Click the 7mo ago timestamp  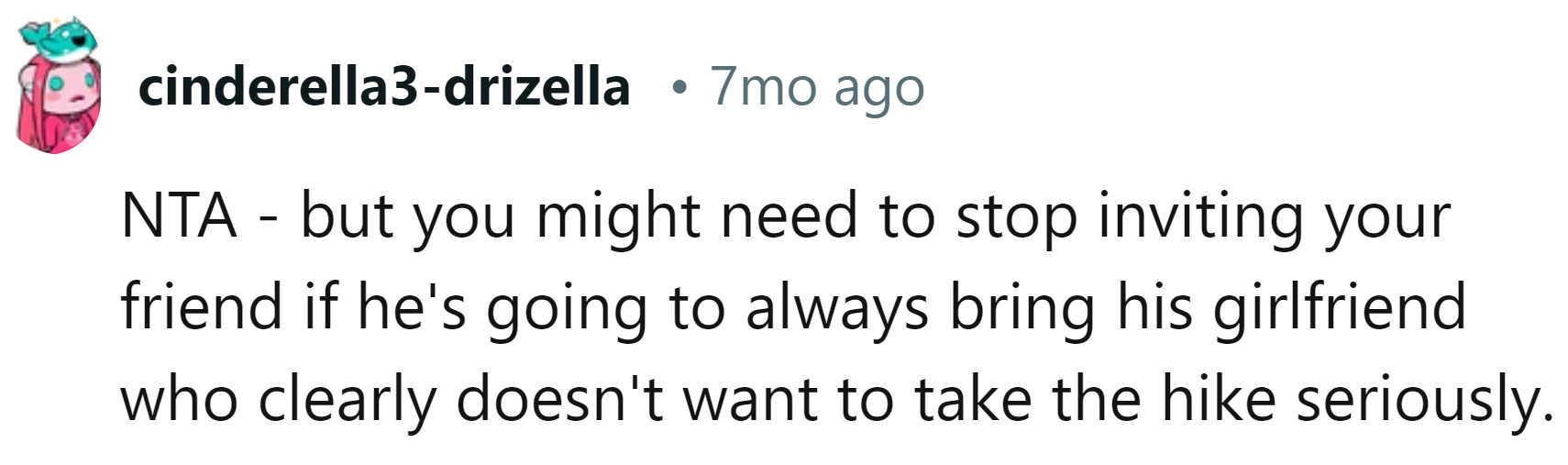click(x=817, y=87)
